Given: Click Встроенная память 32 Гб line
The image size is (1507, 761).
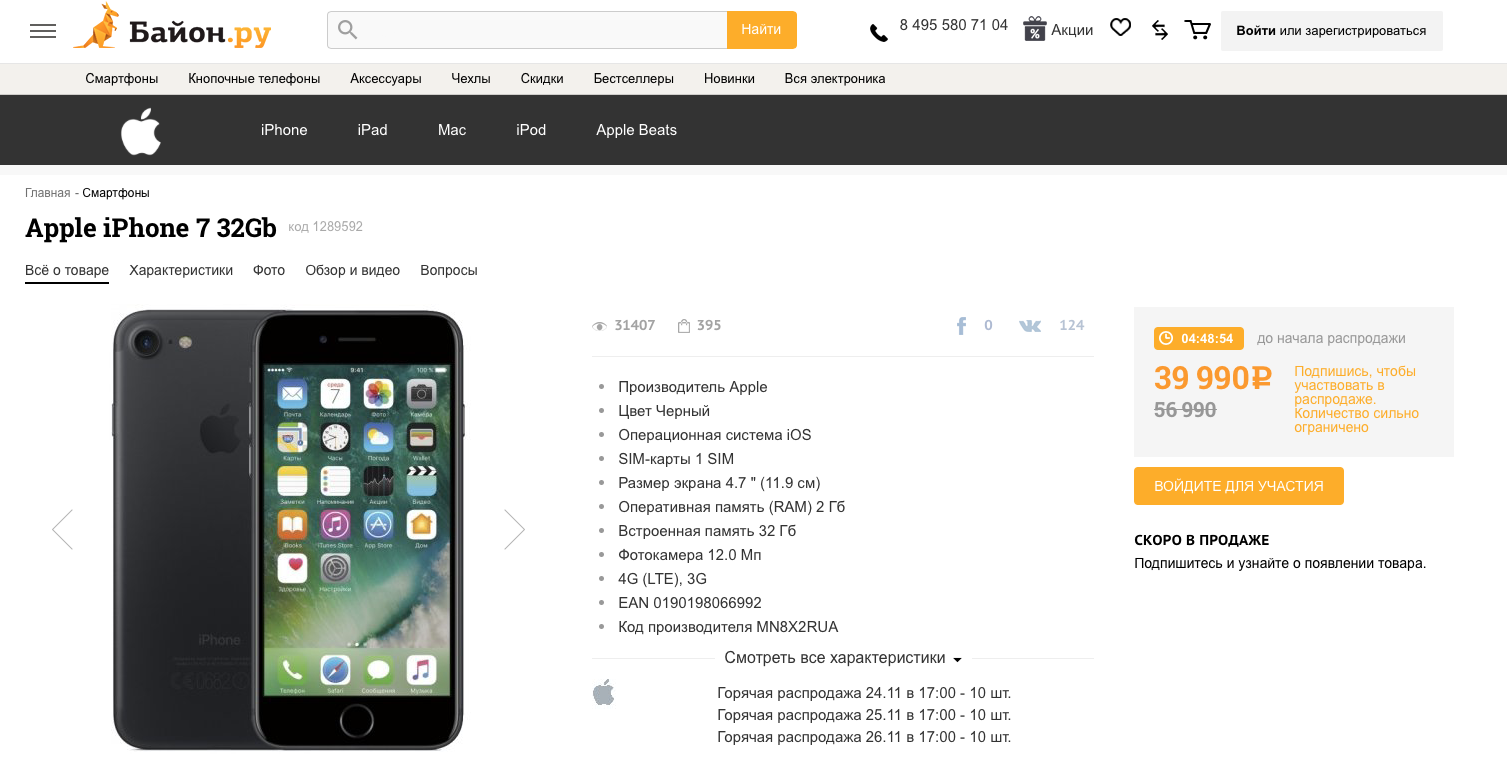Looking at the screenshot, I should [707, 531].
